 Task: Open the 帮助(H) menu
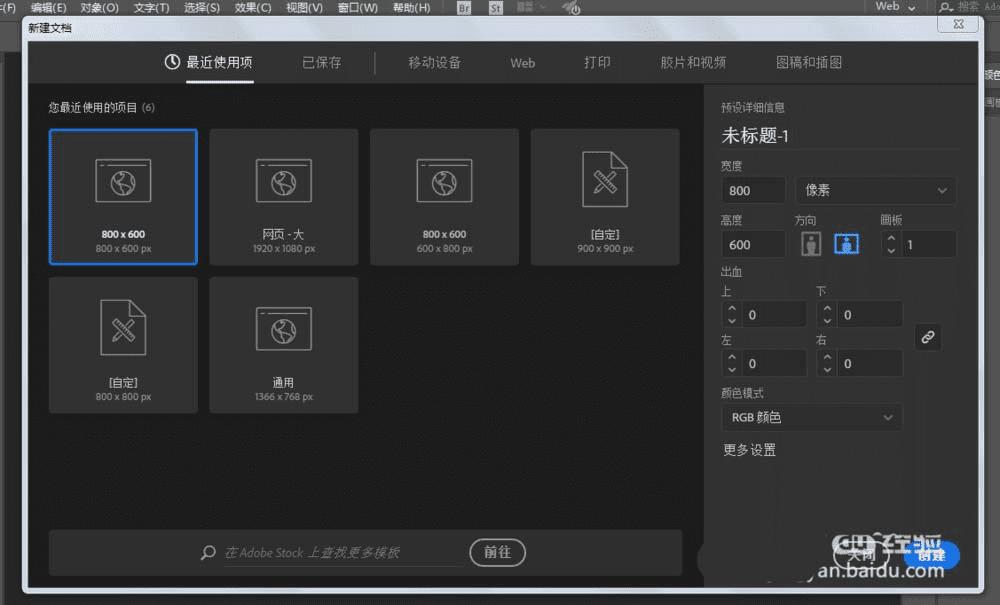coord(411,8)
